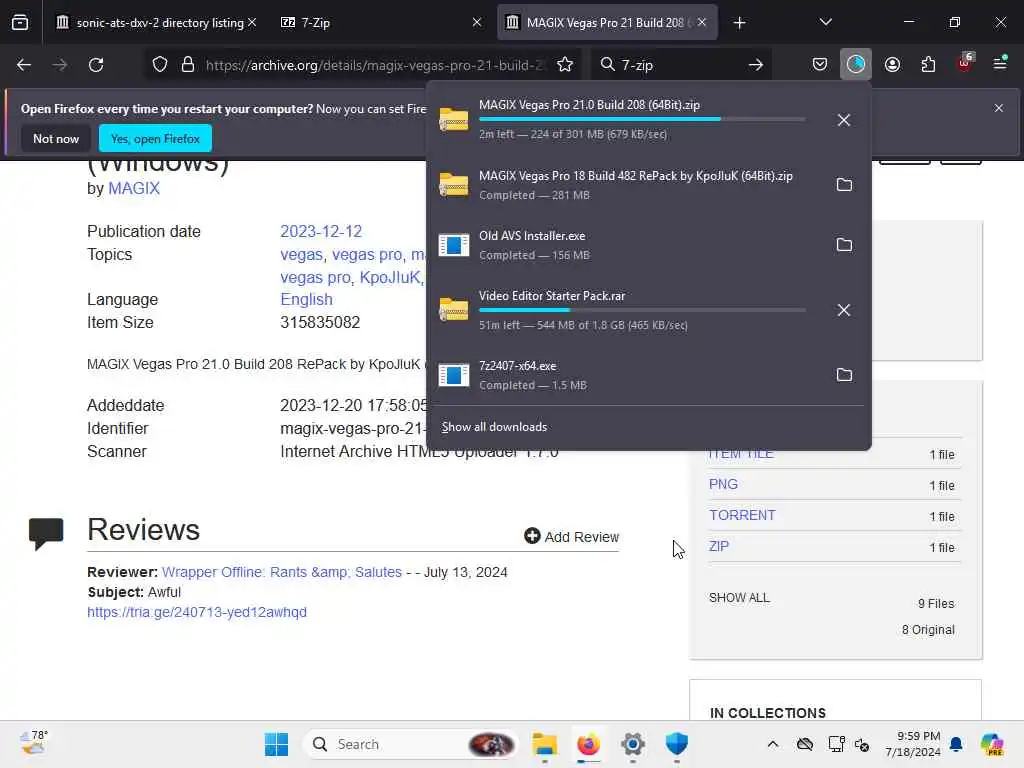Cancel the Video Editor Starter Pack download
Screen dimensions: 1024x768
click(x=844, y=310)
